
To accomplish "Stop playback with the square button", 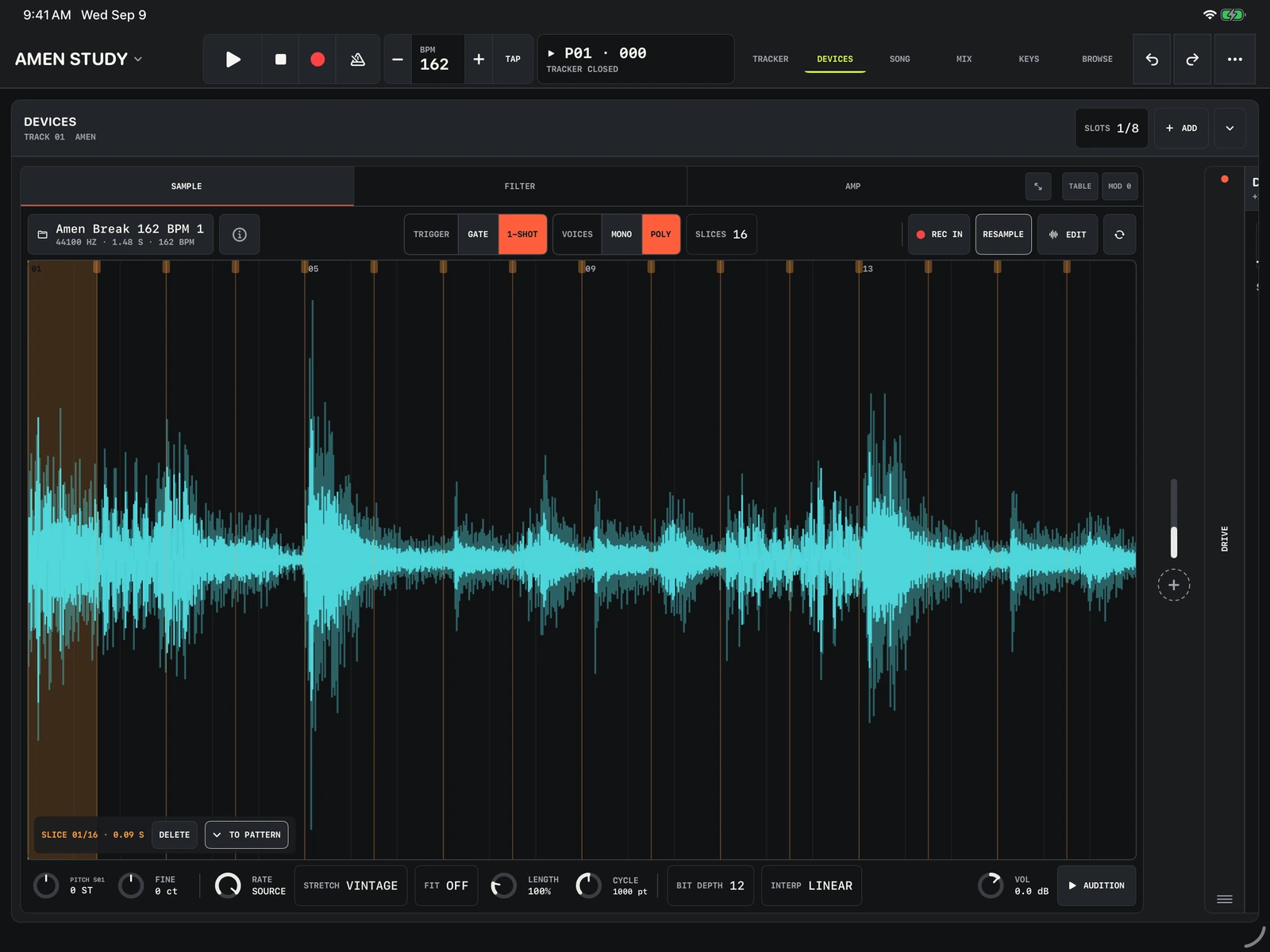I will [280, 59].
